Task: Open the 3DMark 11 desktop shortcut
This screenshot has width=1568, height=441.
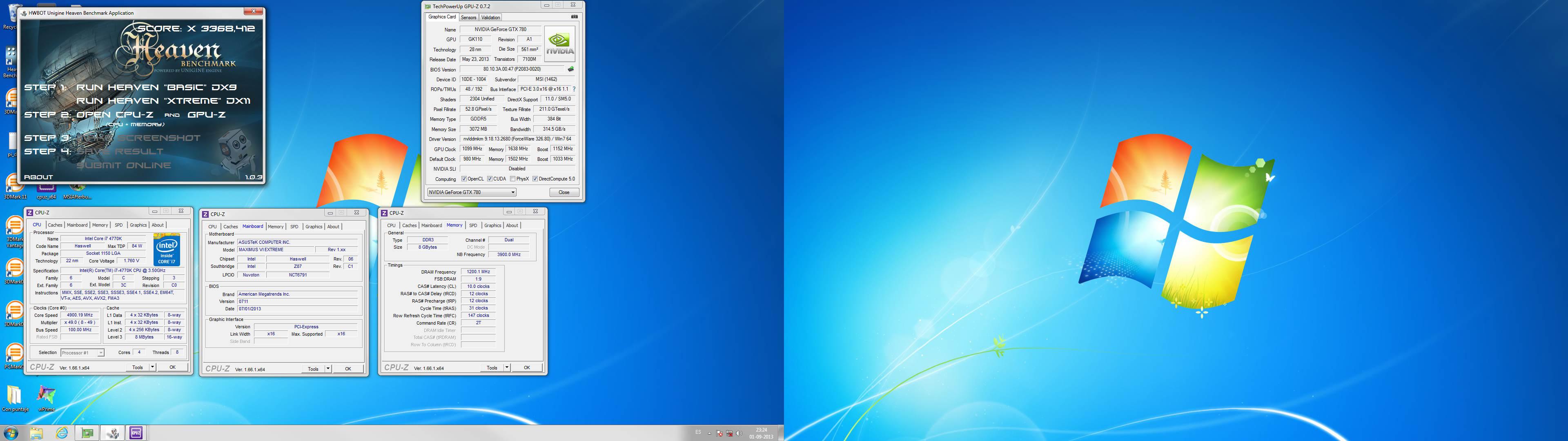Action: pos(15,186)
